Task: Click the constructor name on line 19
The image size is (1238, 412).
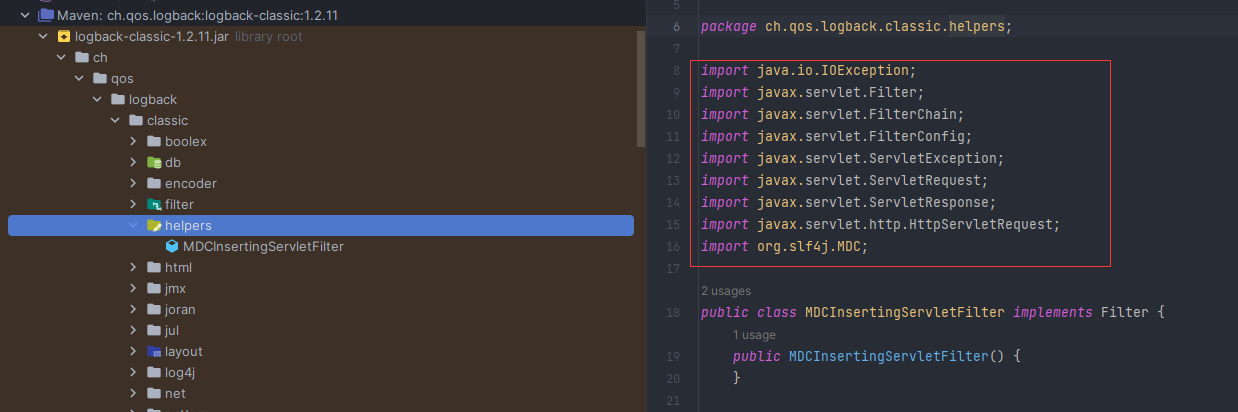Action: [888, 357]
